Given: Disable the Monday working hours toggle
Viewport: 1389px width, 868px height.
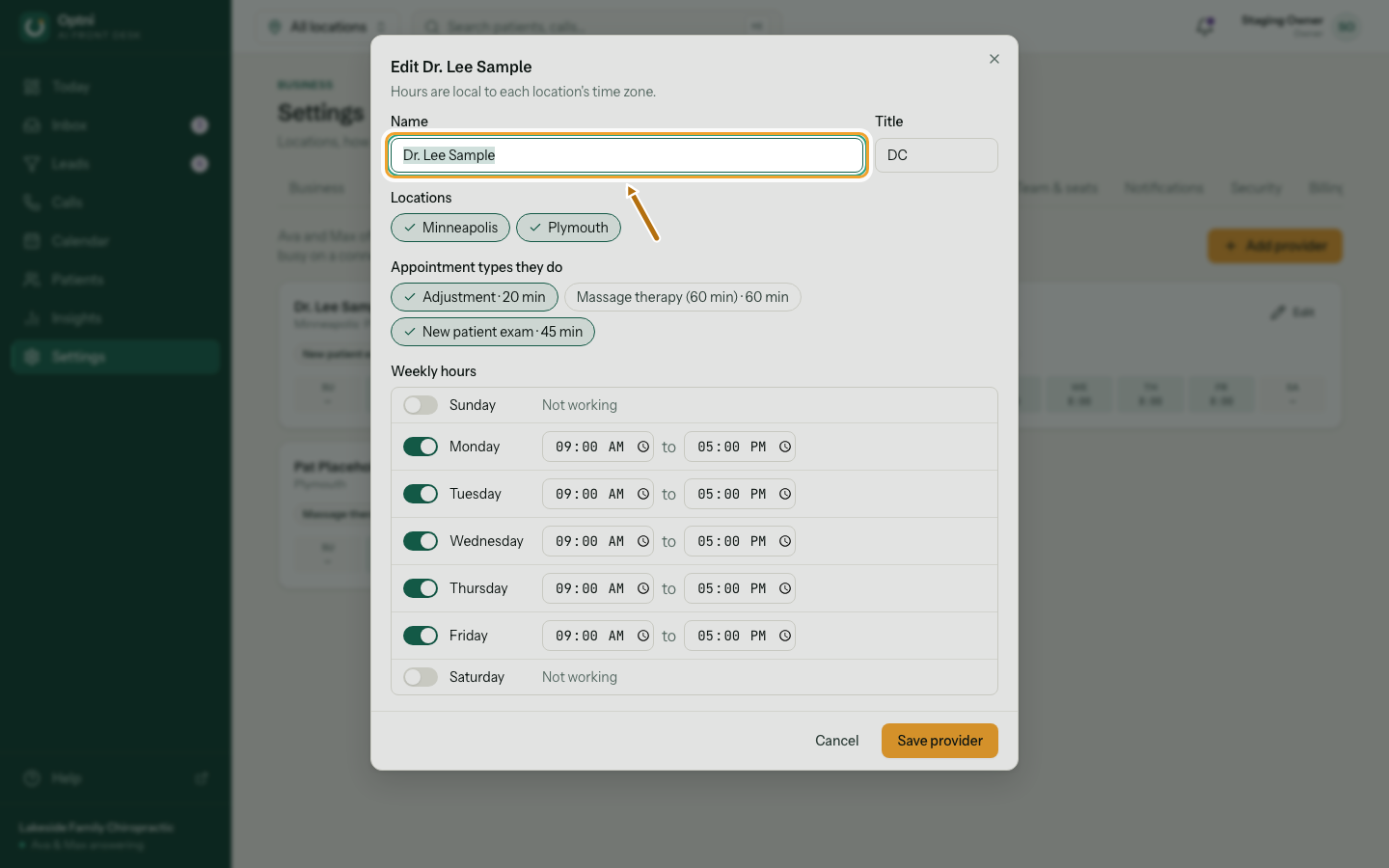Looking at the screenshot, I should click(421, 447).
